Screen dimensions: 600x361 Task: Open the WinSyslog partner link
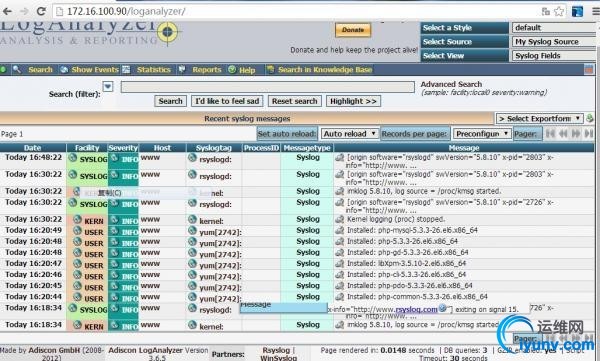279,358
